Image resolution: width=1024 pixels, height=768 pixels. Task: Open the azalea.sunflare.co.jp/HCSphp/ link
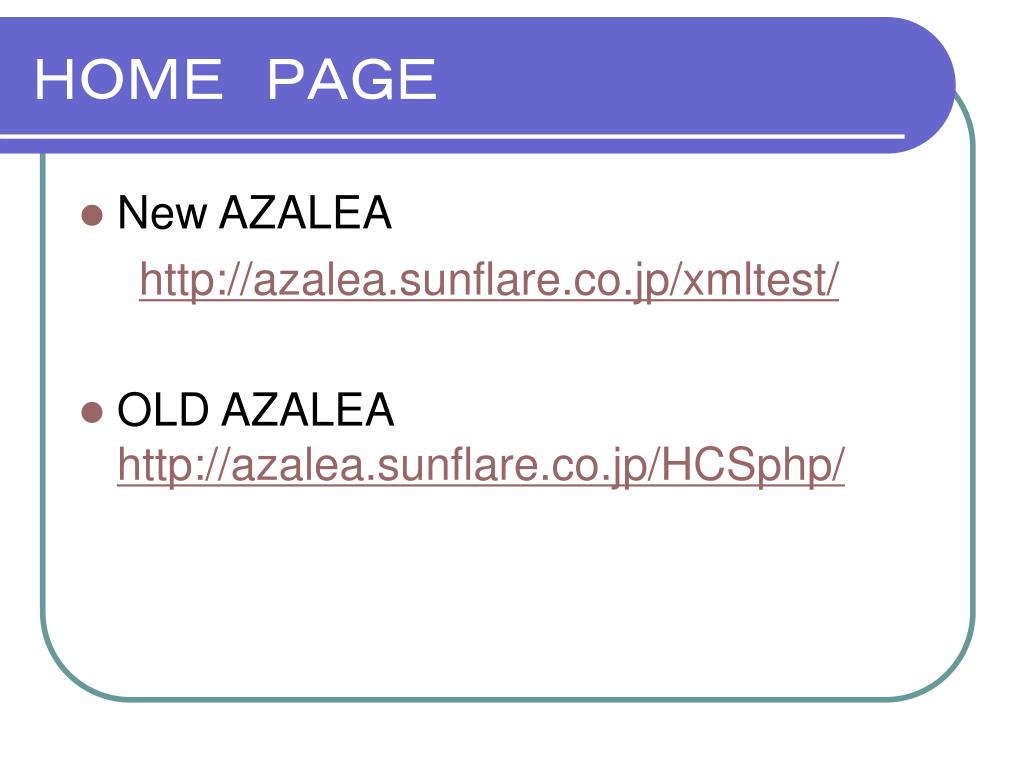tap(481, 465)
